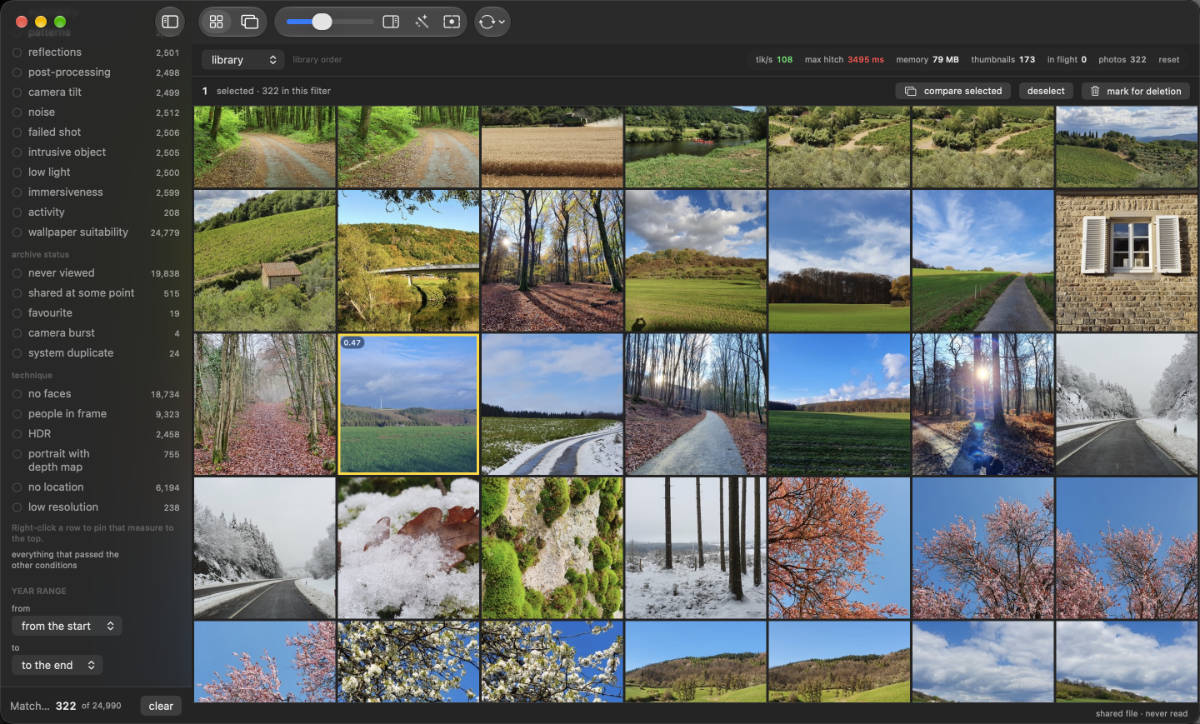The width and height of the screenshot is (1200, 724).
Task: Select the camera burst filter
Action: click(95, 333)
